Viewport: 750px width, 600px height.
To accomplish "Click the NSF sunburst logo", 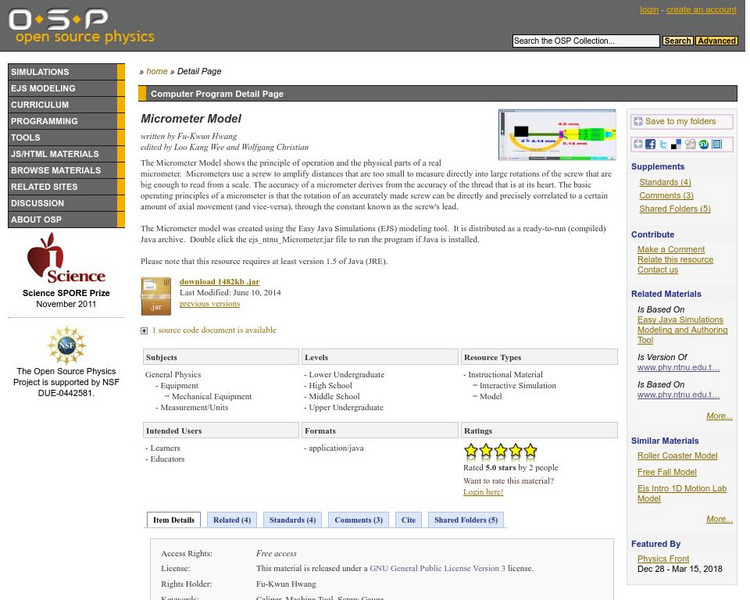I will coord(66,345).
